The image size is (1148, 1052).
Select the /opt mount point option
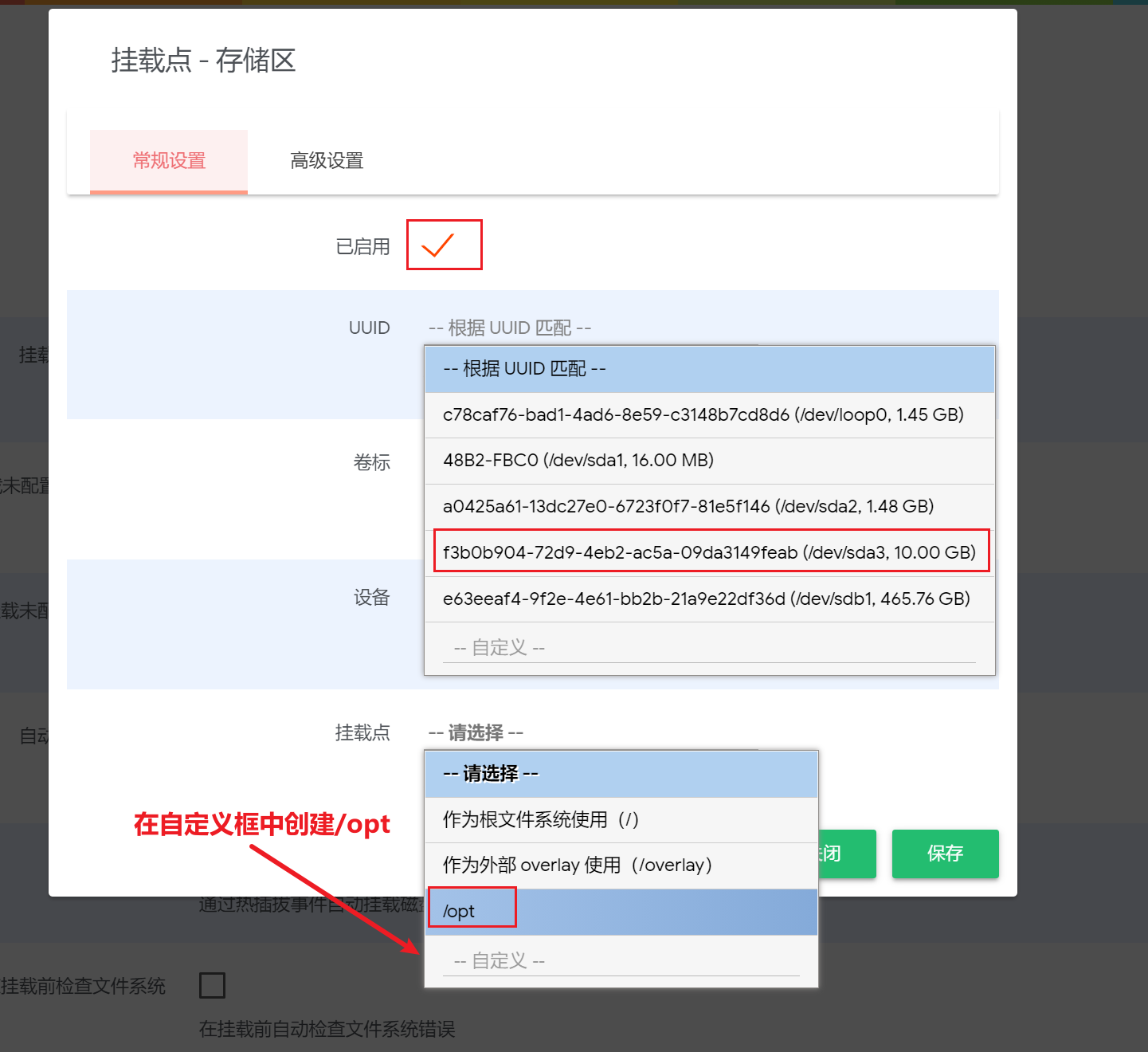(621, 912)
